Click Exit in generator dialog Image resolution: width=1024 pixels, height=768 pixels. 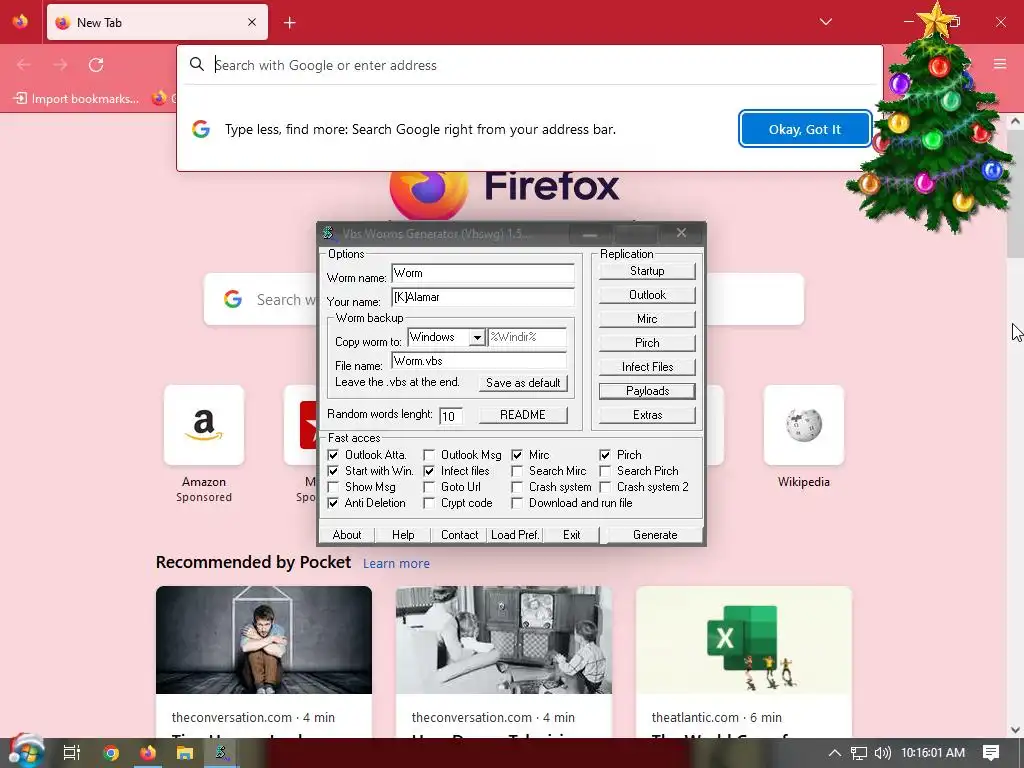(571, 535)
